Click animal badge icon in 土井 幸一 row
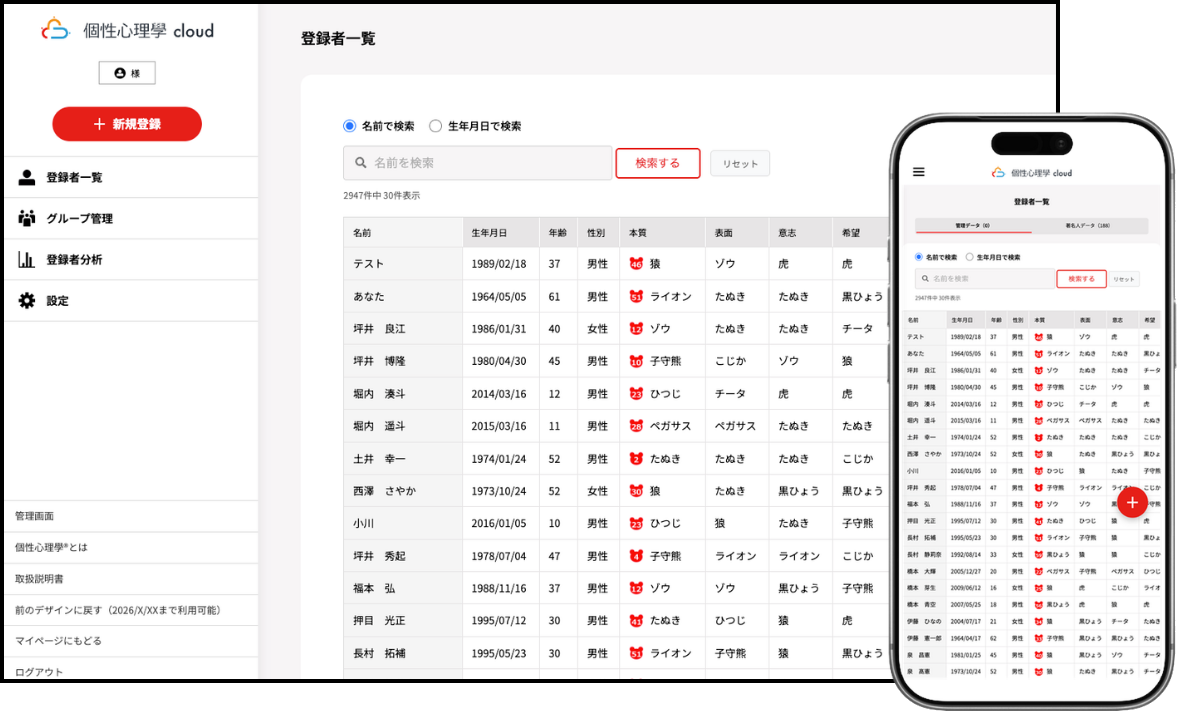 [636, 458]
